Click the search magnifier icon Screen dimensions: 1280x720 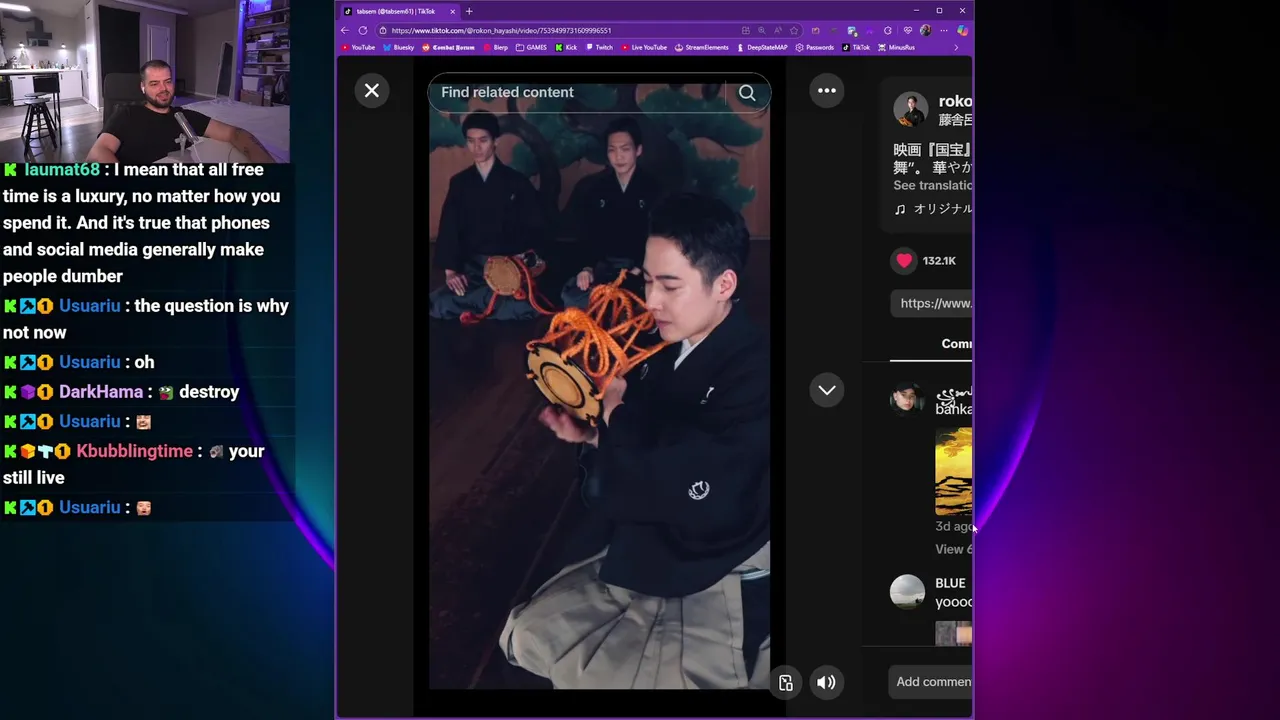coord(747,93)
